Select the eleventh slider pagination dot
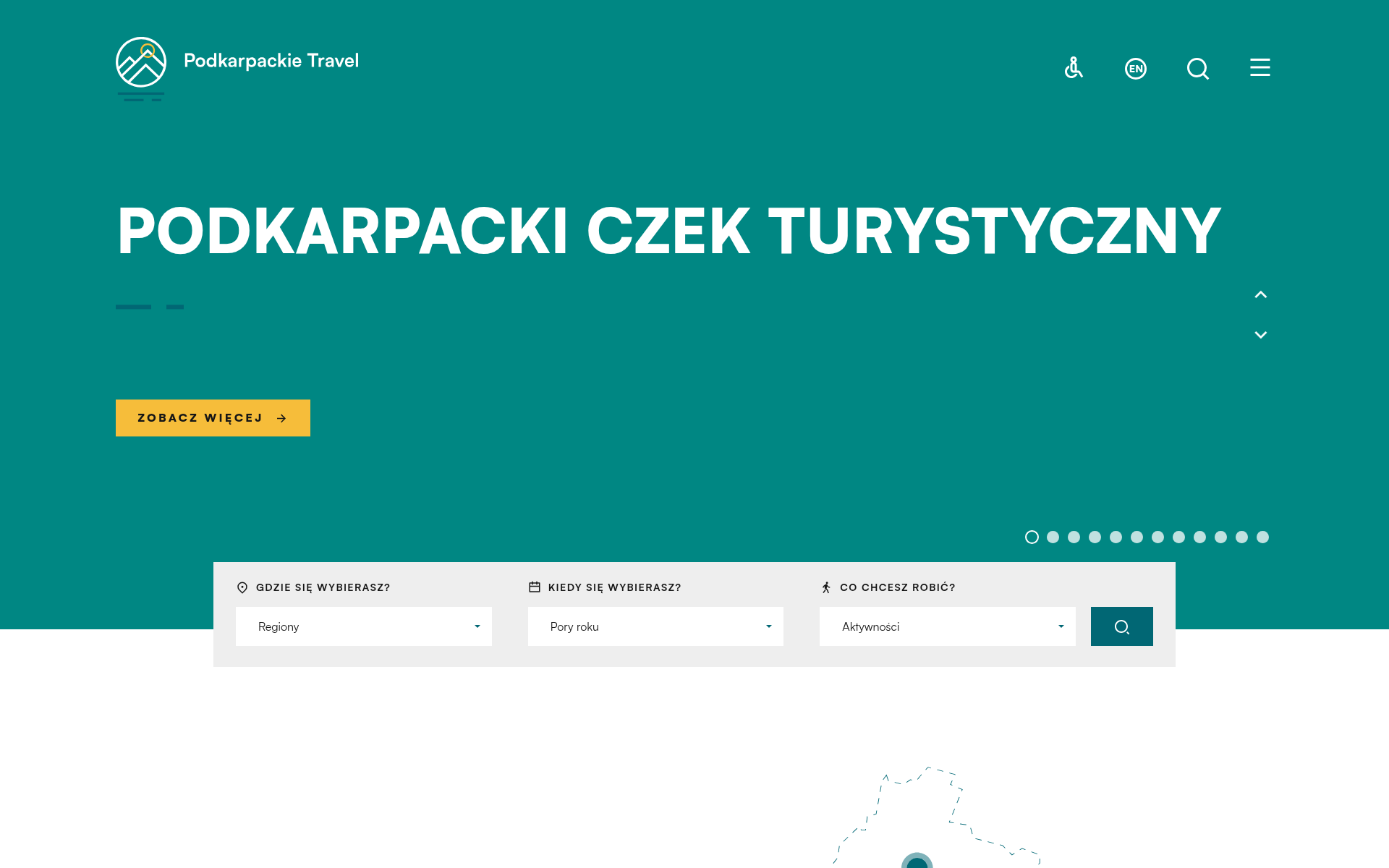This screenshot has height=868, width=1389. [x=1242, y=537]
